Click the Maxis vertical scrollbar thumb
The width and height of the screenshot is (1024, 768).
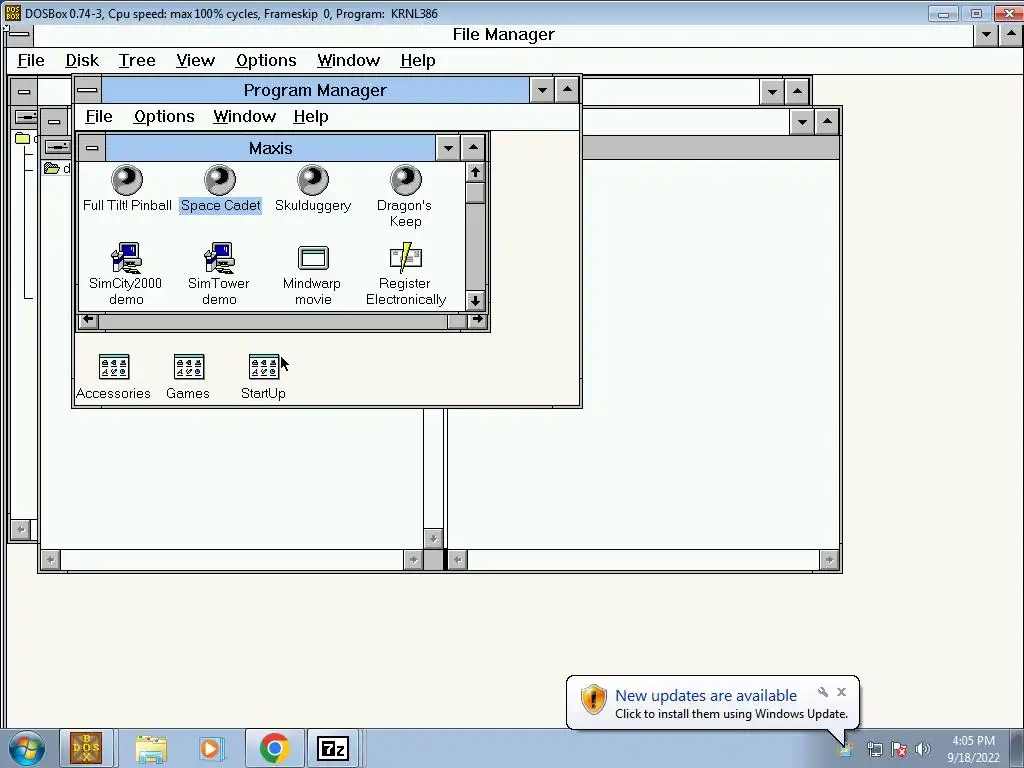point(475,193)
